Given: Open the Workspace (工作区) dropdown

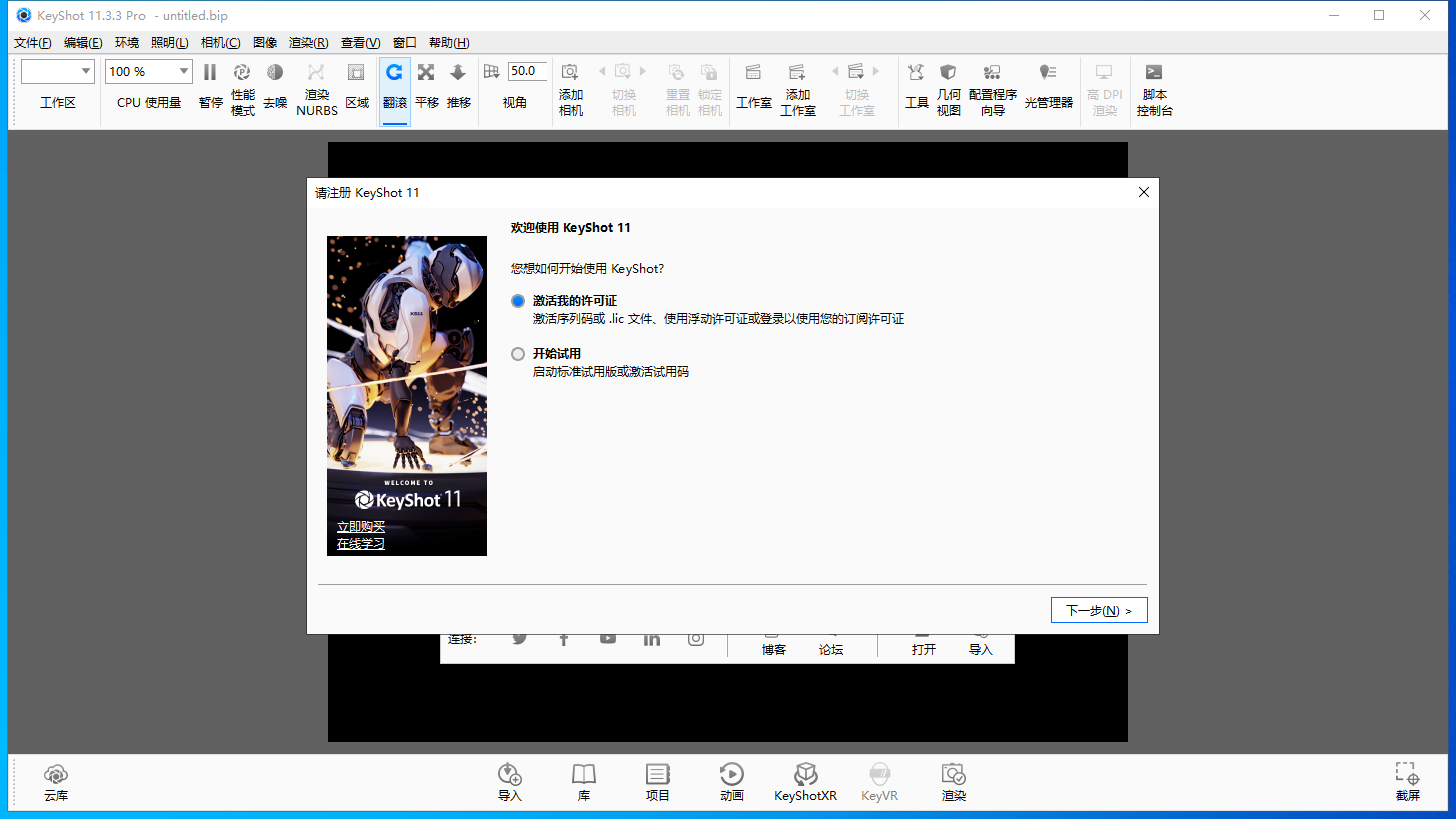Looking at the screenshot, I should coord(58,71).
